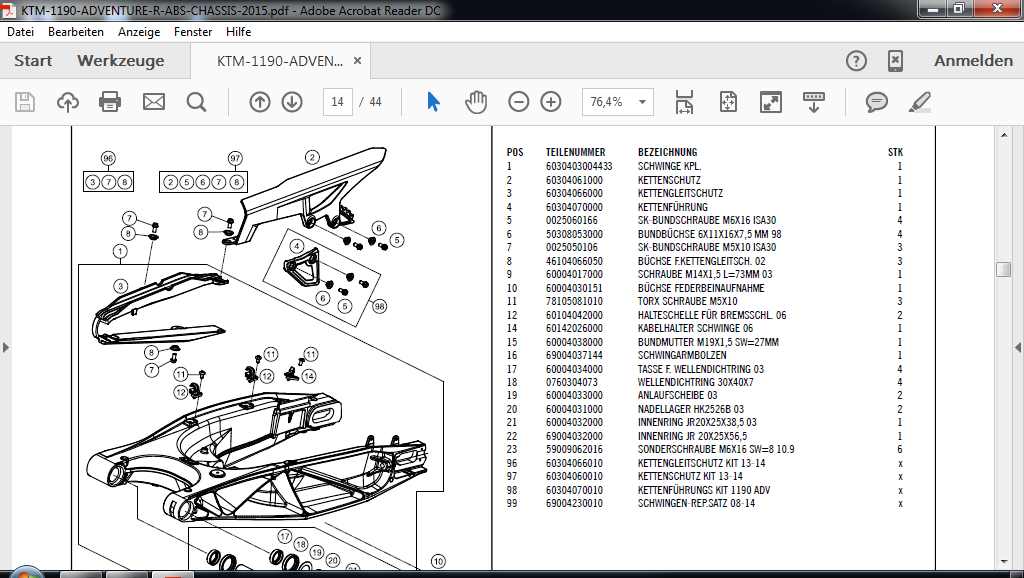Click the Anmelden sign-in button
Screen dimensions: 1024x578
973,61
